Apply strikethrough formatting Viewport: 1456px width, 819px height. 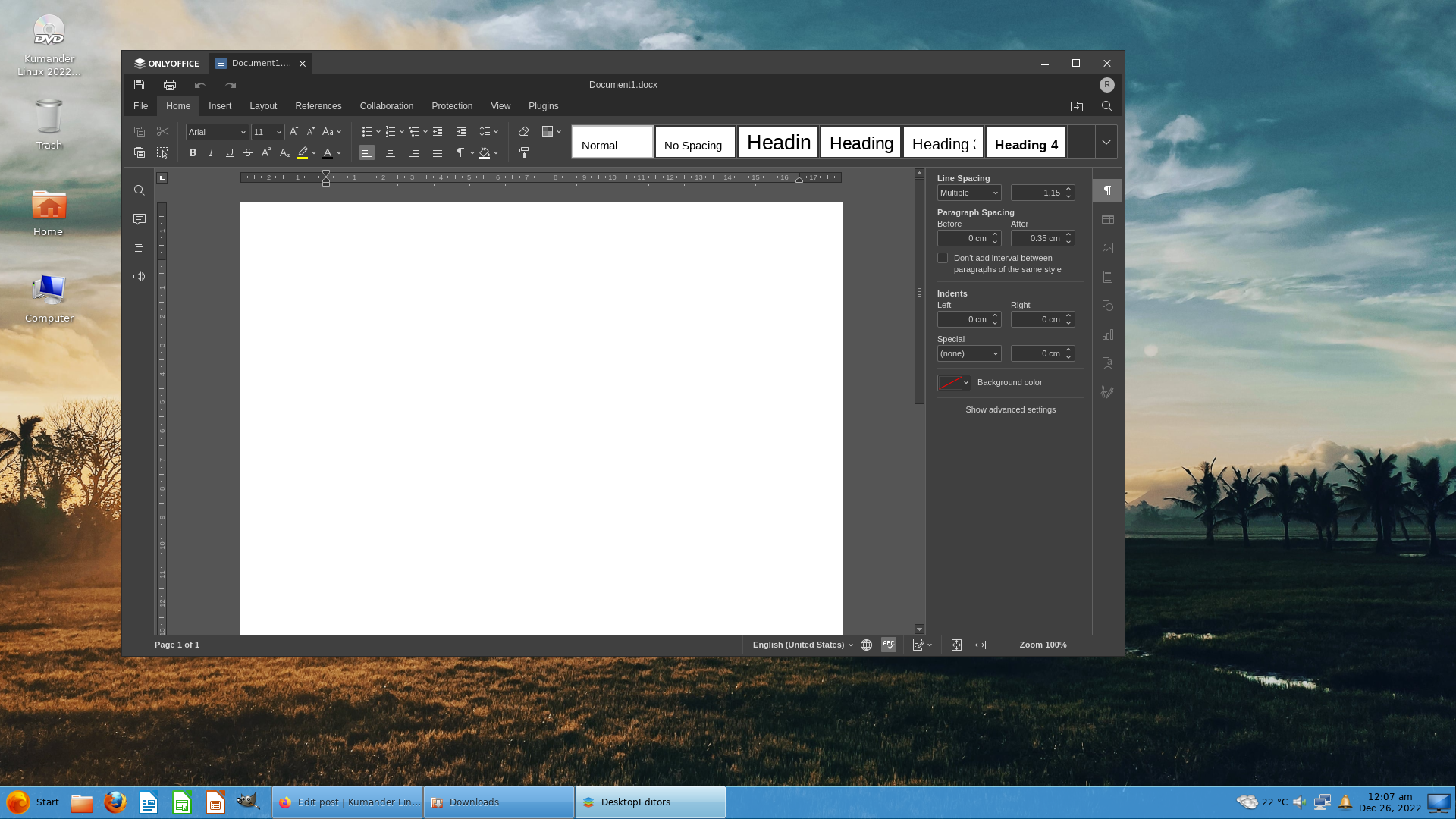point(248,152)
